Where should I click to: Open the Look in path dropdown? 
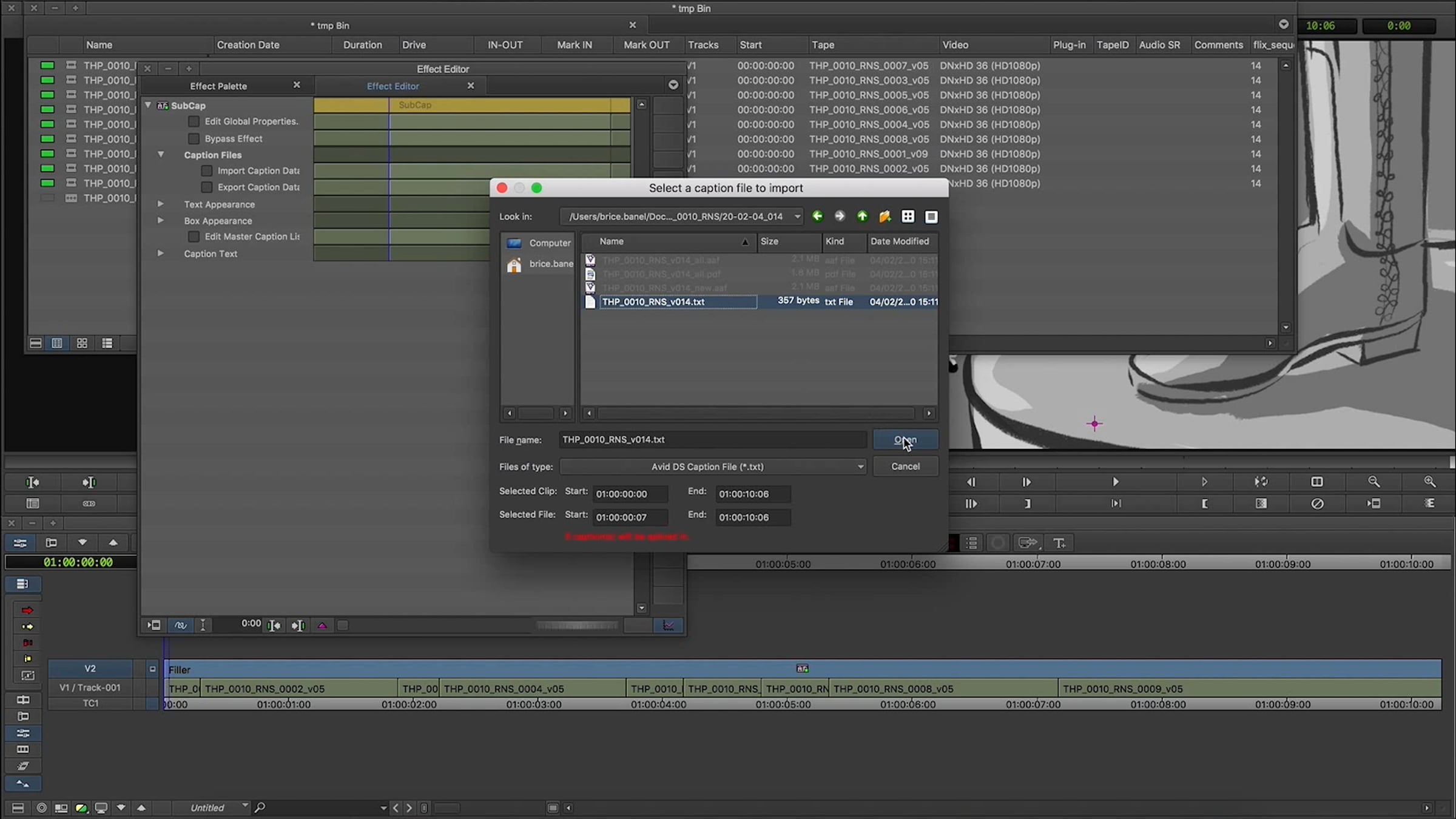pyautogui.click(x=681, y=217)
